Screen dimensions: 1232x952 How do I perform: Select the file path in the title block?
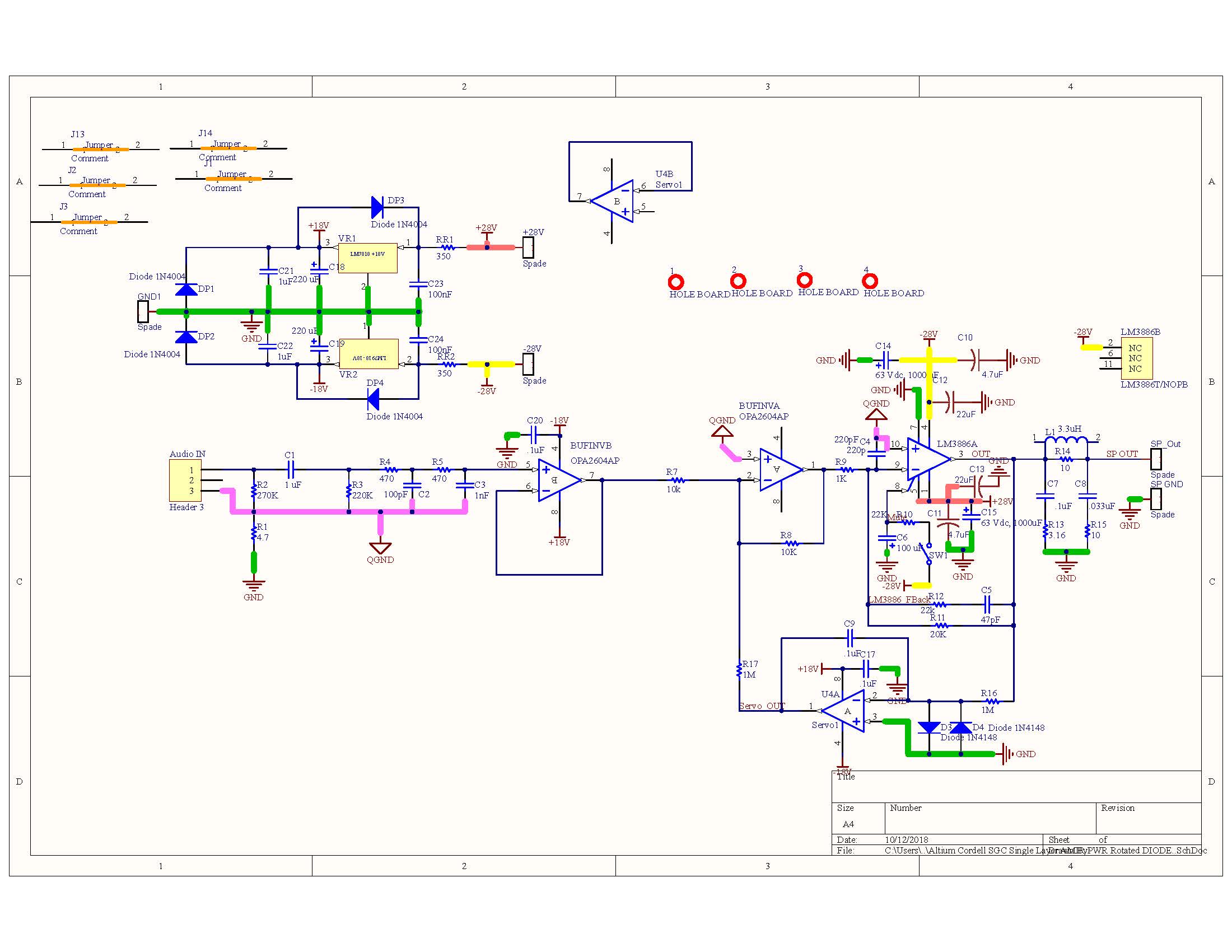[1046, 851]
